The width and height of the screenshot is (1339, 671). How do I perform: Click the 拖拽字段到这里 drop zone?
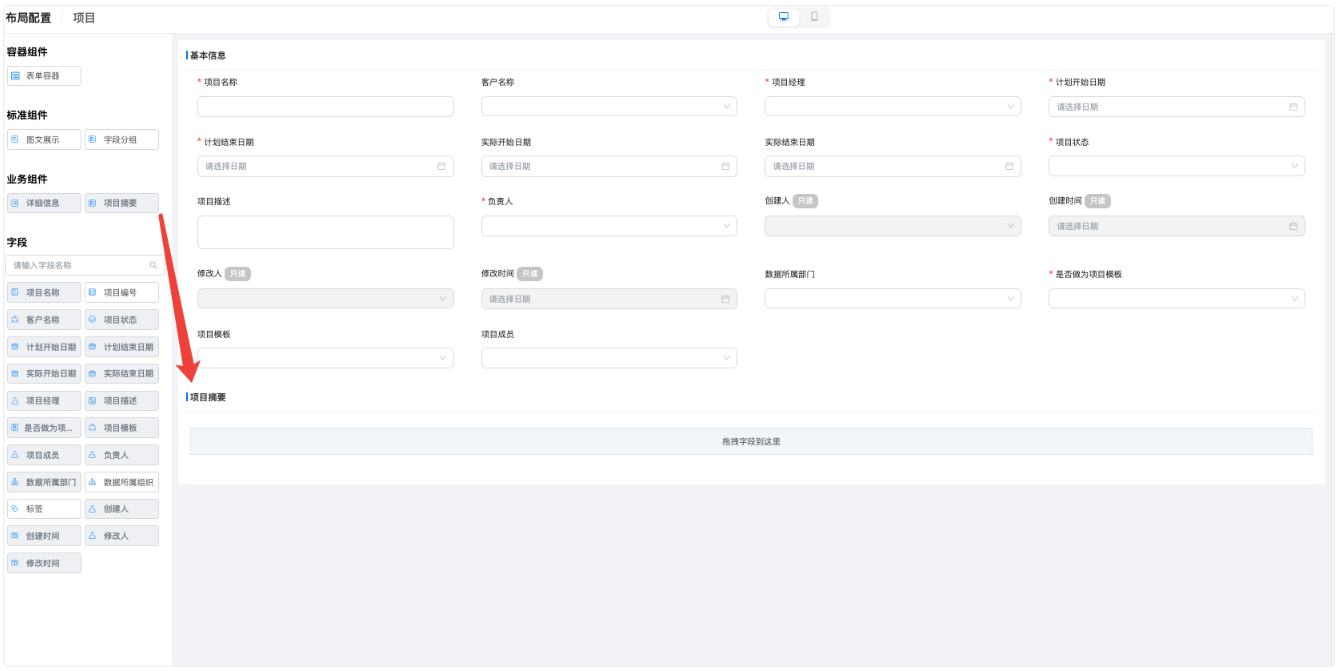point(751,441)
